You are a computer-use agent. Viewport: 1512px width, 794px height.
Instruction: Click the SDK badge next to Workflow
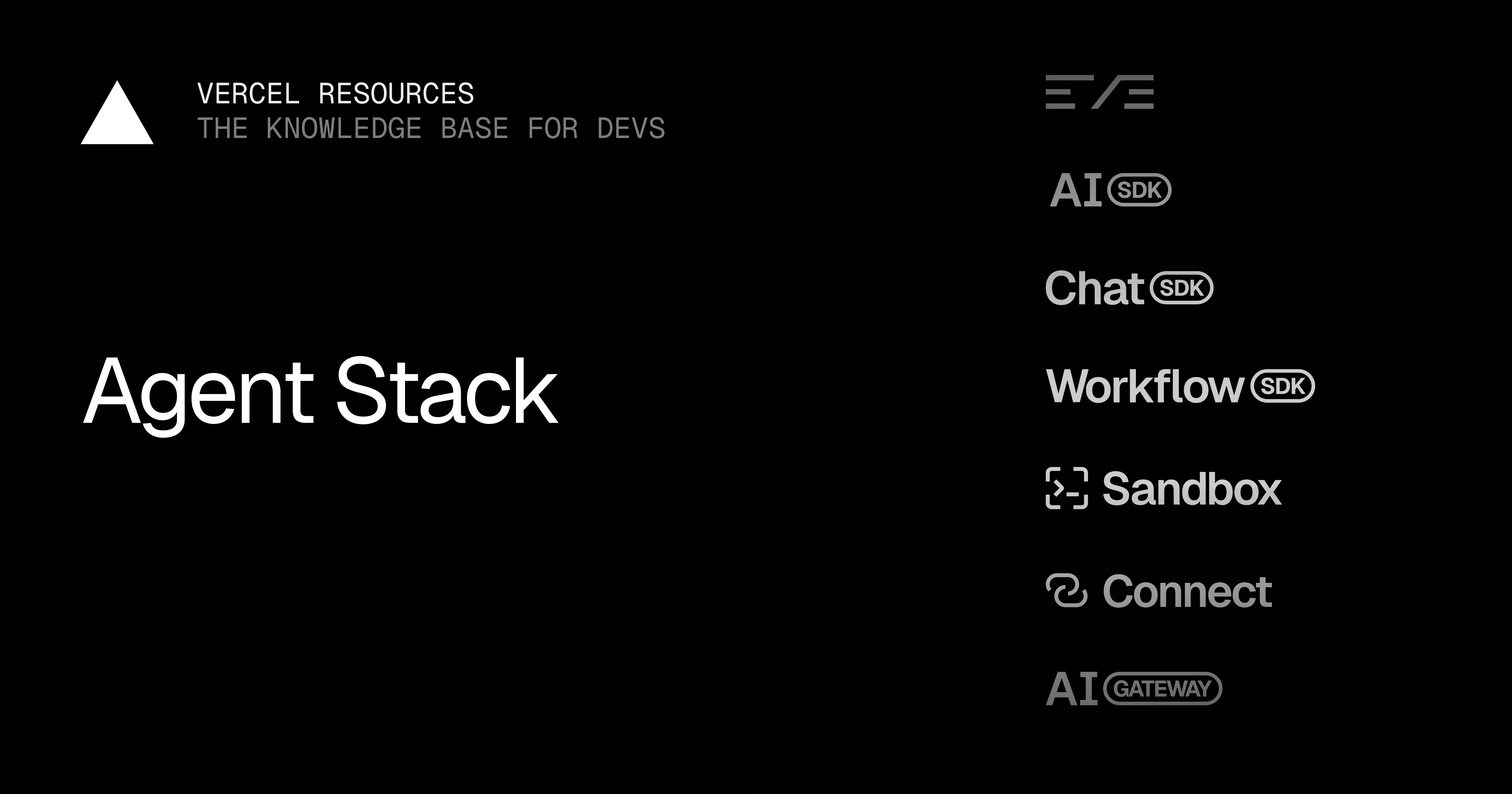click(1282, 386)
